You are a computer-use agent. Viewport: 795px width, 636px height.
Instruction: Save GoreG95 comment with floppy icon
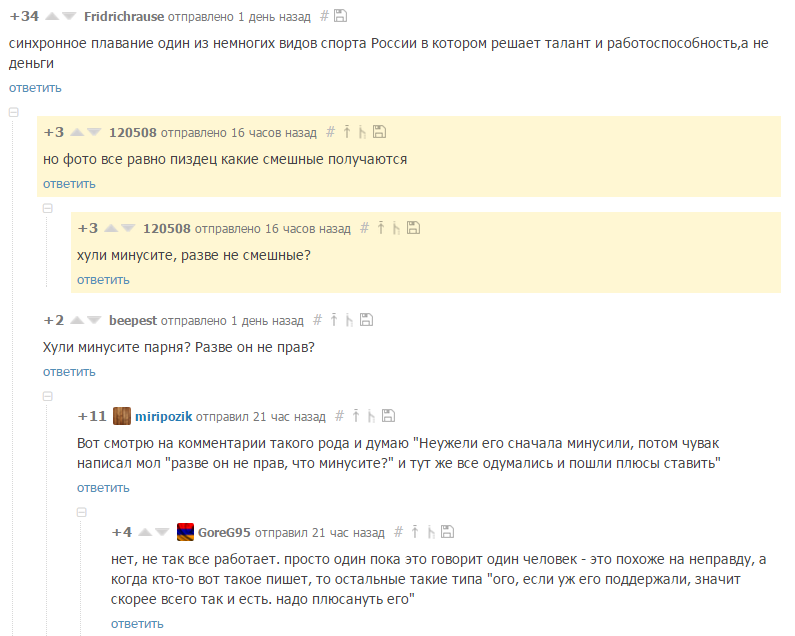pyautogui.click(x=447, y=532)
